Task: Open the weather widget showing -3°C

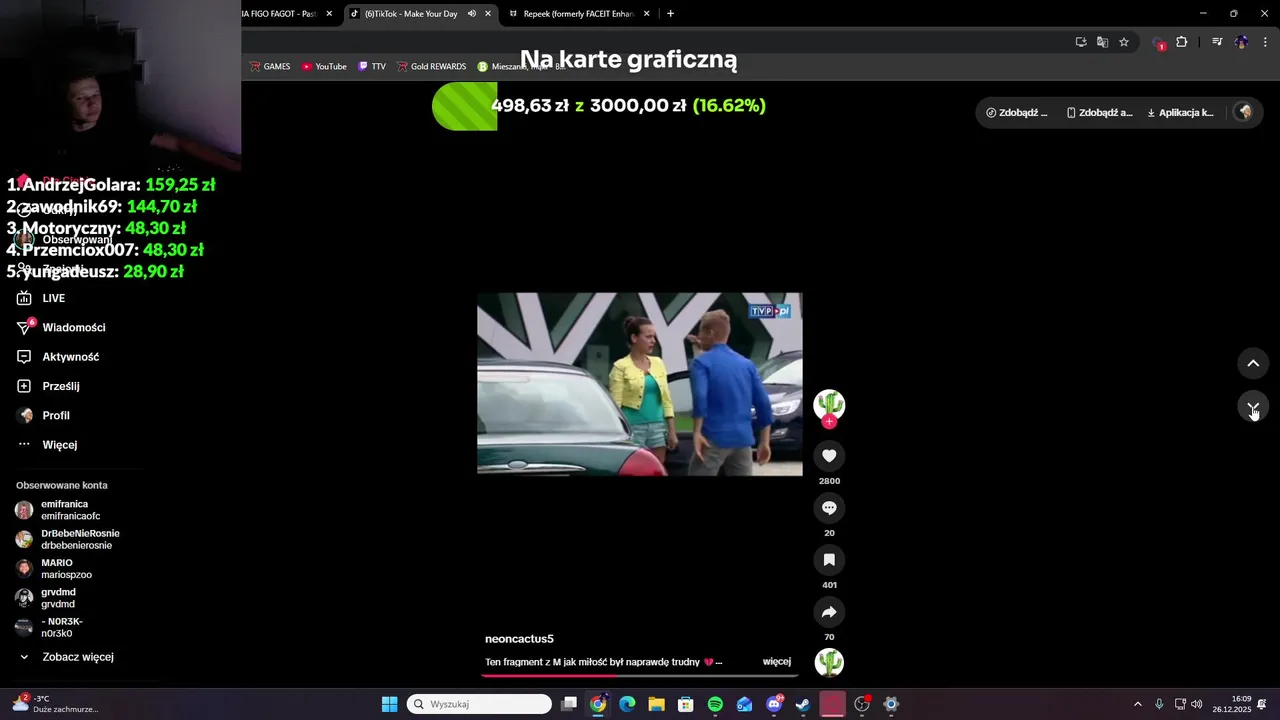Action: (55, 704)
